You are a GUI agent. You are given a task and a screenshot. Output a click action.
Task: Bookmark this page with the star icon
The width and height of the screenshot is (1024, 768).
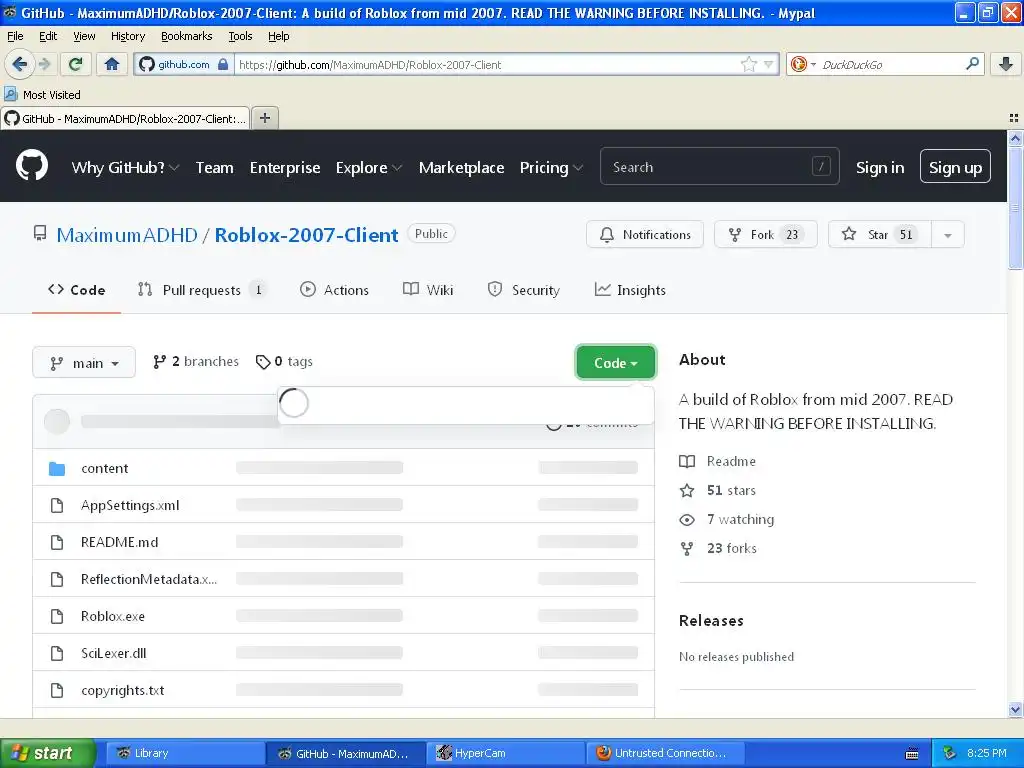(749, 64)
